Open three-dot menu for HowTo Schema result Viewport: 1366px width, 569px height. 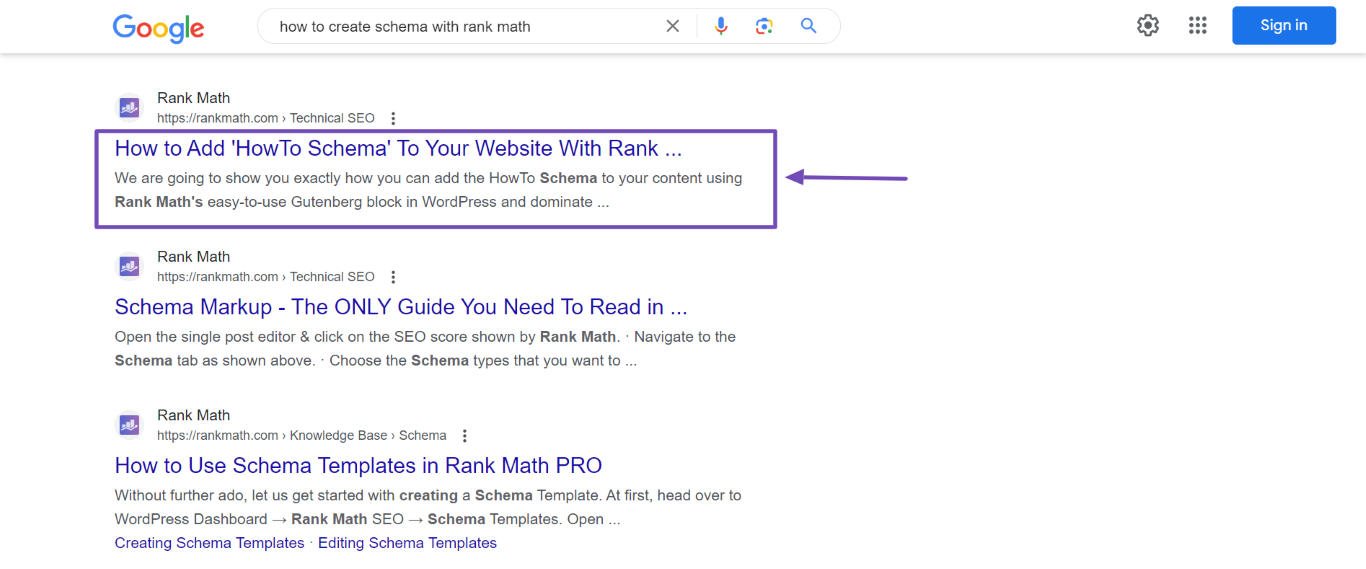point(393,118)
